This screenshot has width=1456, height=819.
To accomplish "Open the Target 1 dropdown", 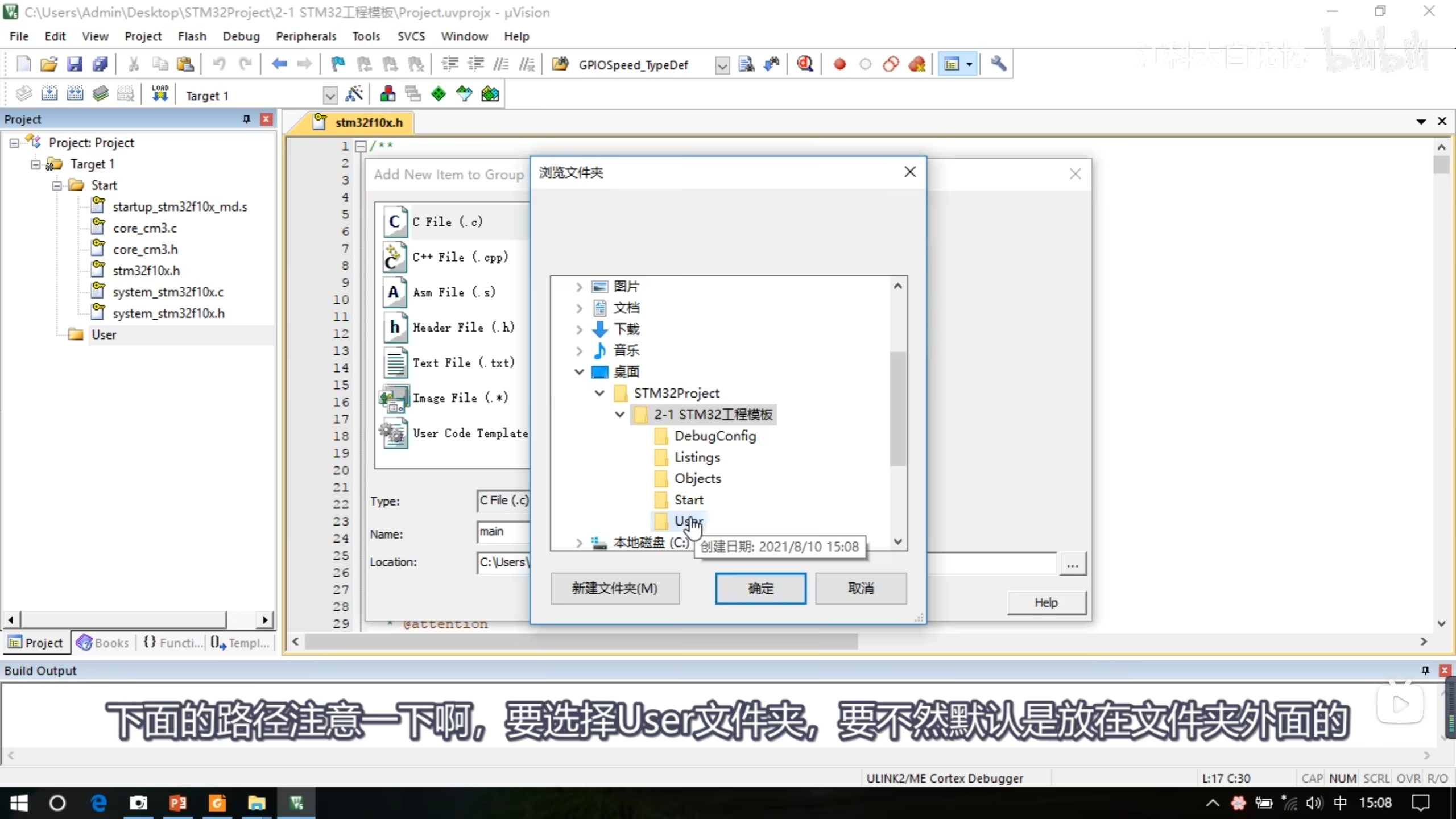I will (329, 96).
